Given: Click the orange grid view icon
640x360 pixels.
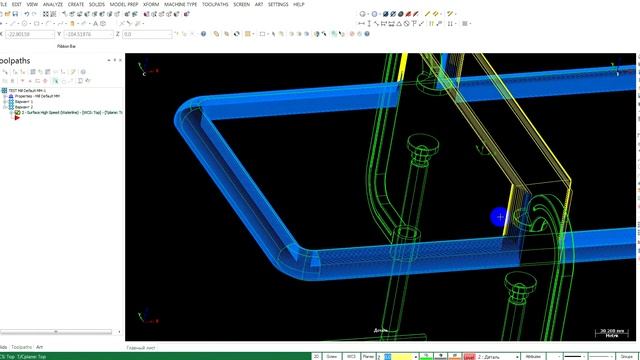Looking at the screenshot, I should [247, 34].
